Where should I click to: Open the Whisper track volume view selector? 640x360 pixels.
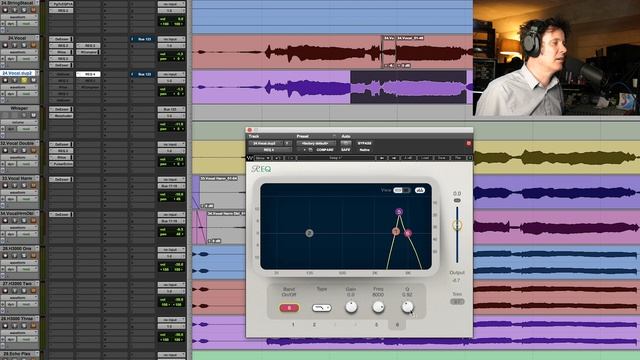click(19, 122)
